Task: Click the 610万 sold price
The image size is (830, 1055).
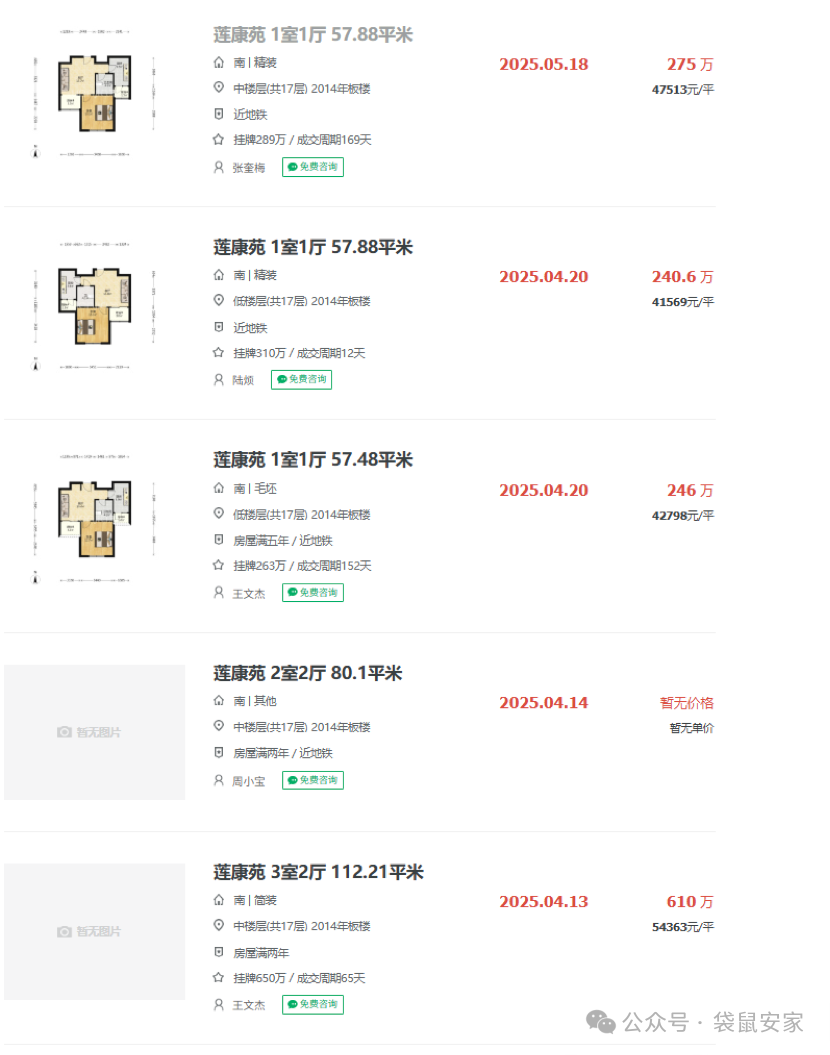Action: coord(690,902)
